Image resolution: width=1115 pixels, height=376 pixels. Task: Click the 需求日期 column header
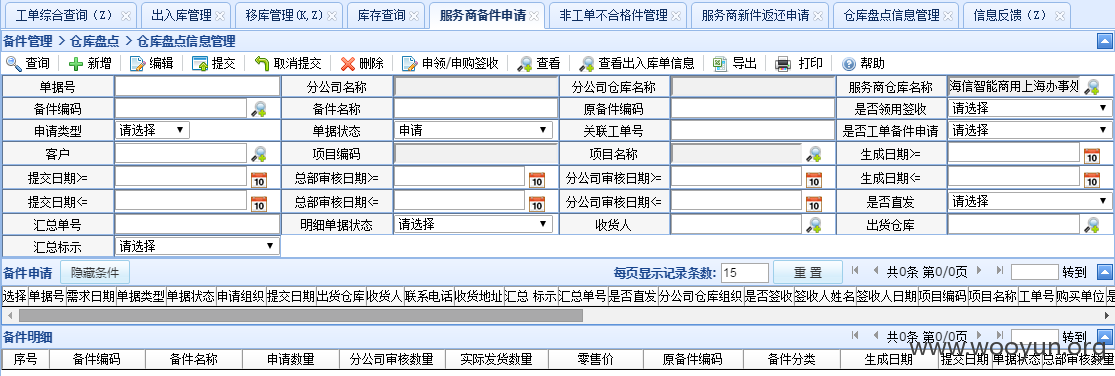point(90,296)
